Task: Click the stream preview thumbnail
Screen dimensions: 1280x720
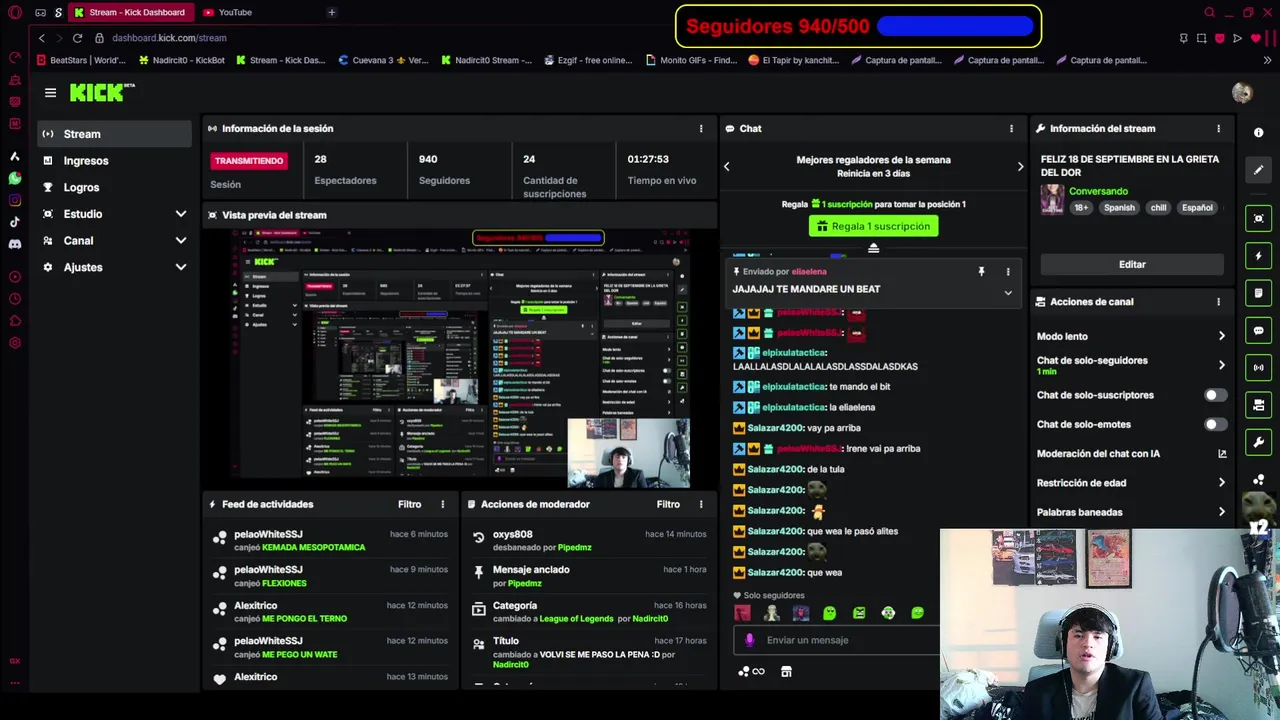Action: click(461, 358)
